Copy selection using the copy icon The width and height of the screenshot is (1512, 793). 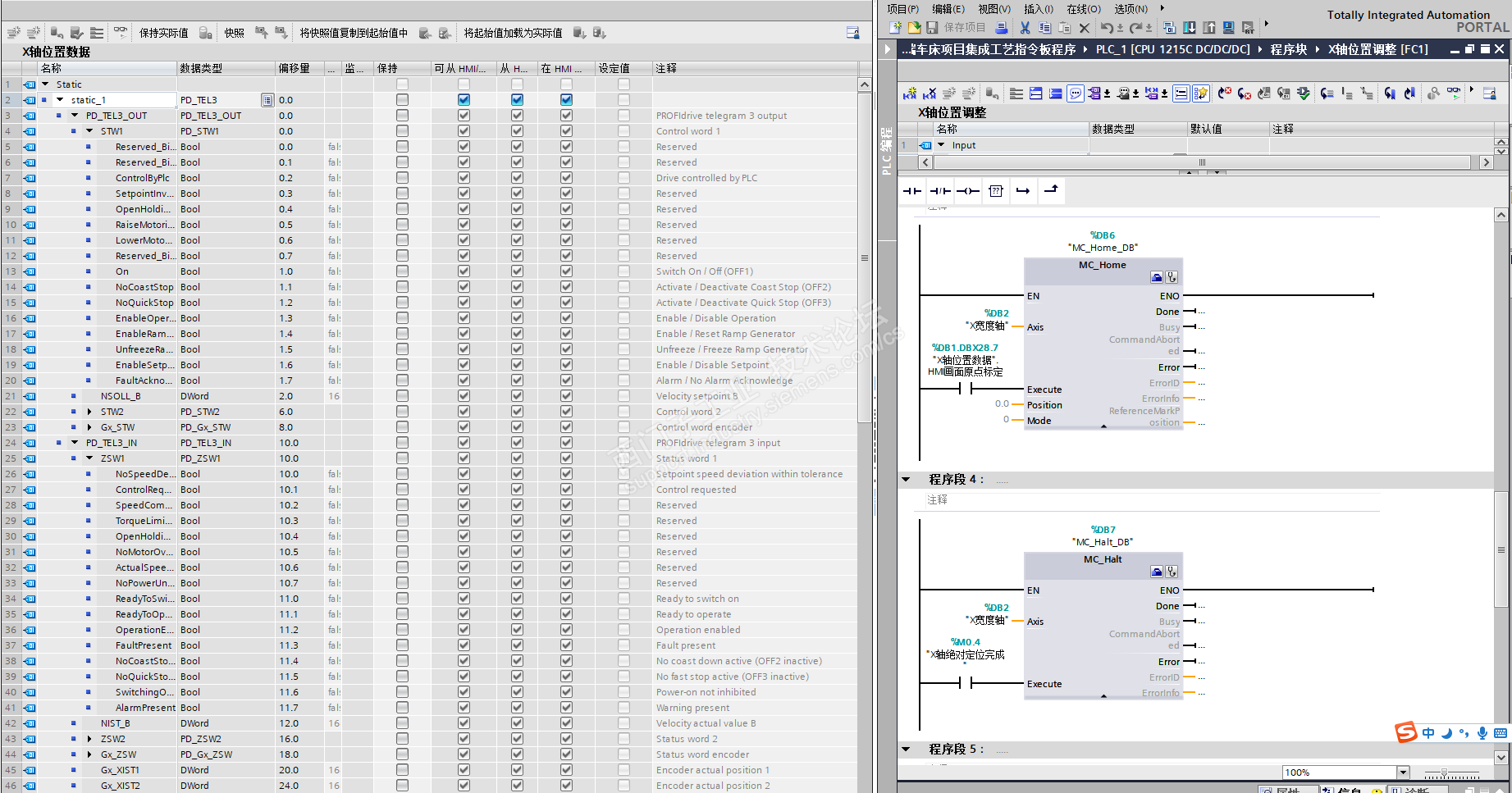1045,28
